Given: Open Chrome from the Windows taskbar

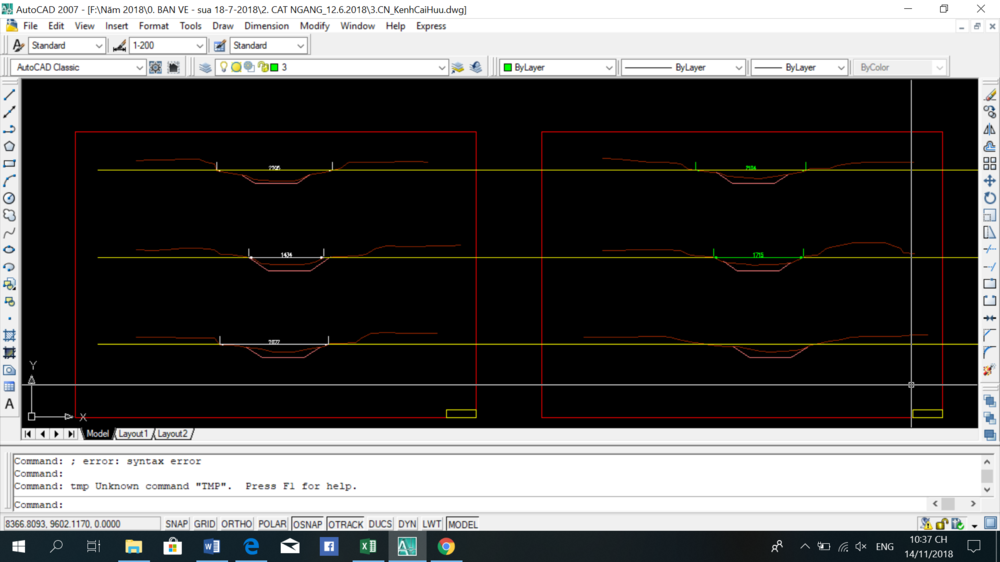Looking at the screenshot, I should (446, 547).
